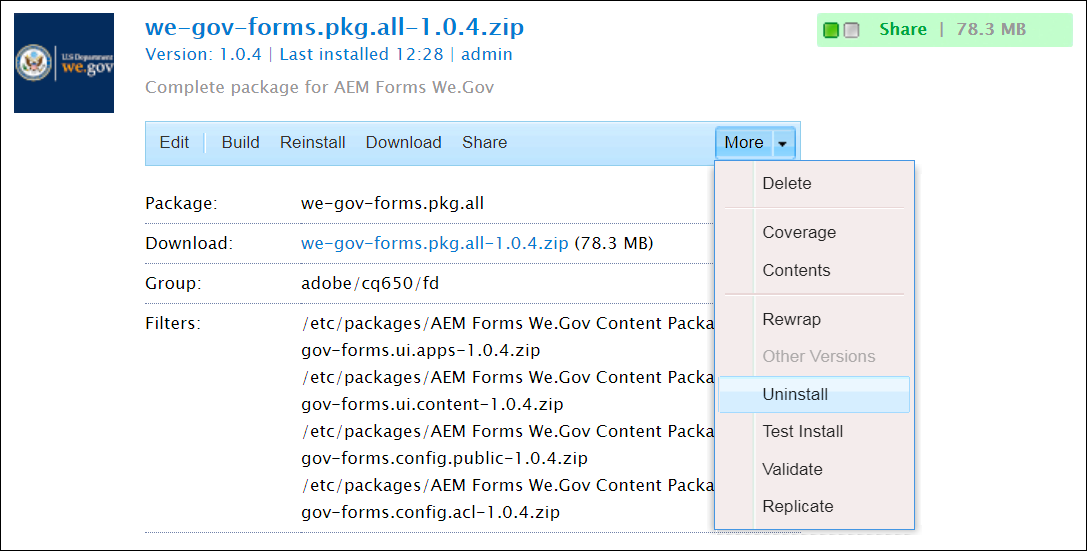Click the green status indicator icon
Image resolution: width=1087 pixels, height=551 pixels.
point(831,30)
